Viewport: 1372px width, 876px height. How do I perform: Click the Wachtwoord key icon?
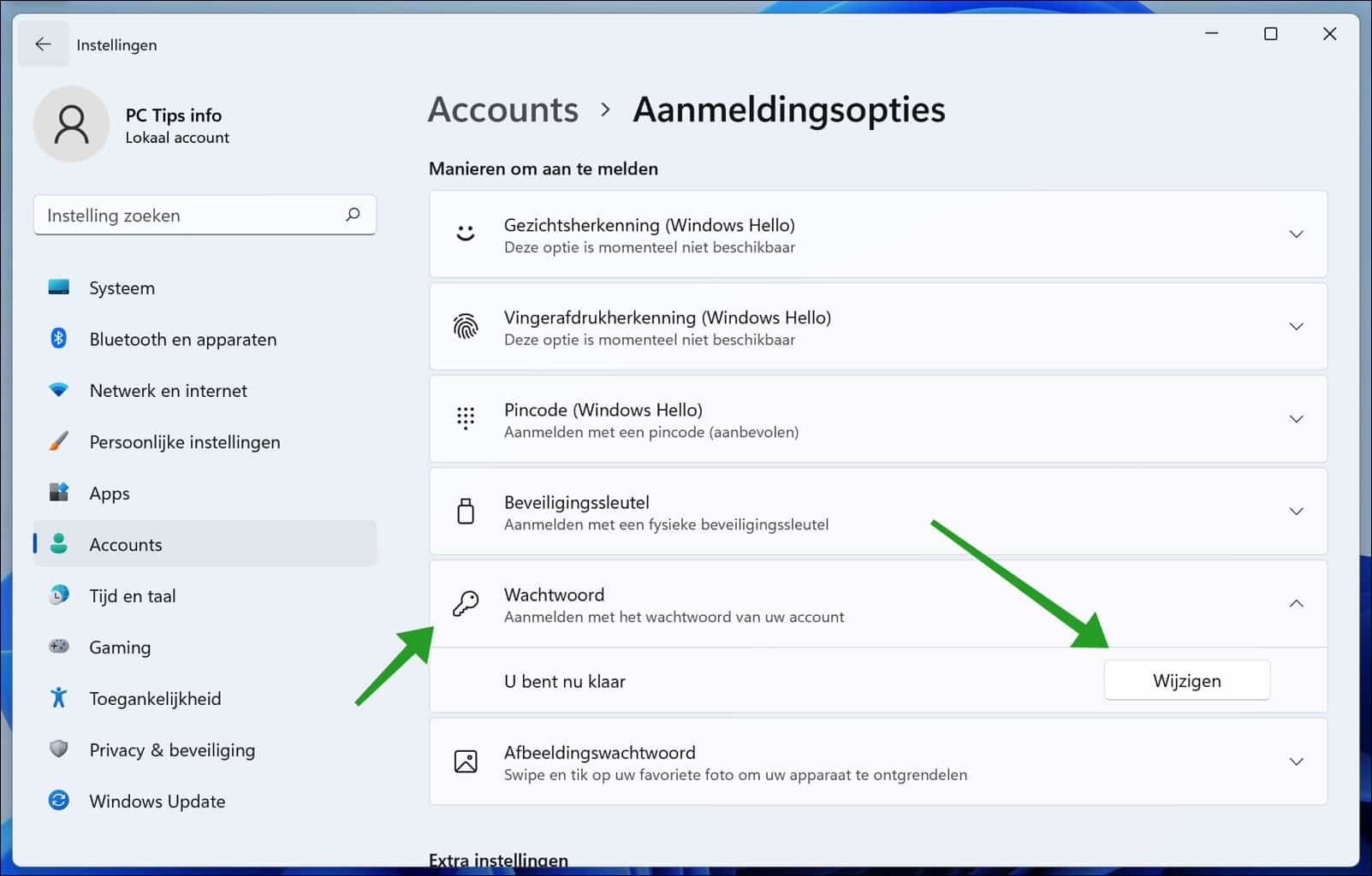point(466,603)
